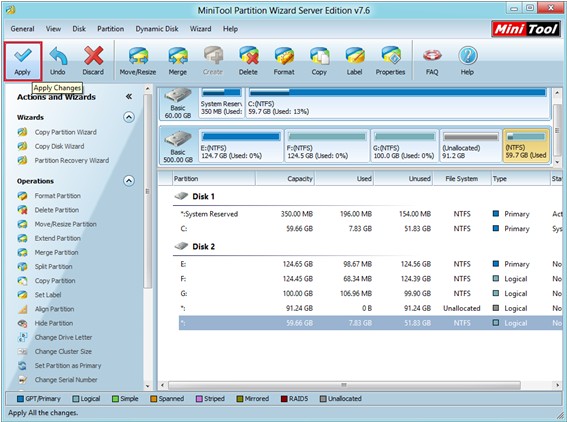Open the Help menu
The height and width of the screenshot is (422, 567).
pos(230,29)
